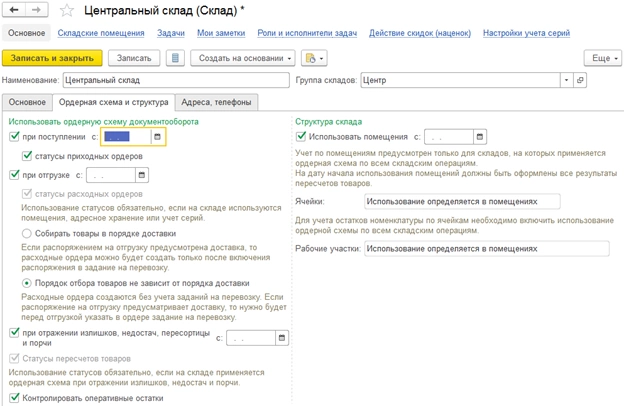Toggle 'при поступлении' checkbox
624x406 pixels.
[14, 137]
